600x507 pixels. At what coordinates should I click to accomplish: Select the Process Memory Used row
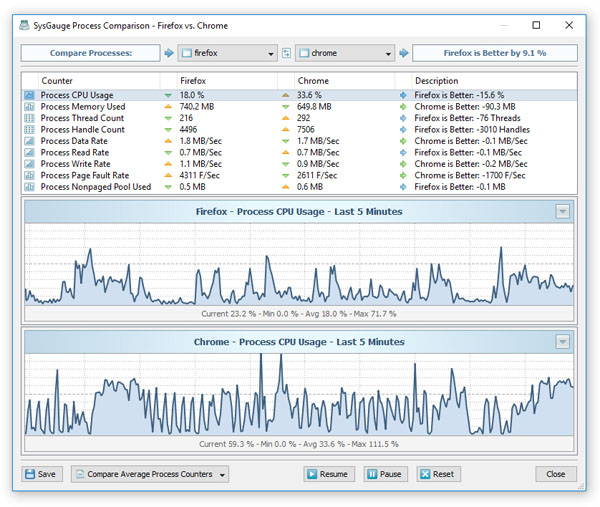point(299,106)
